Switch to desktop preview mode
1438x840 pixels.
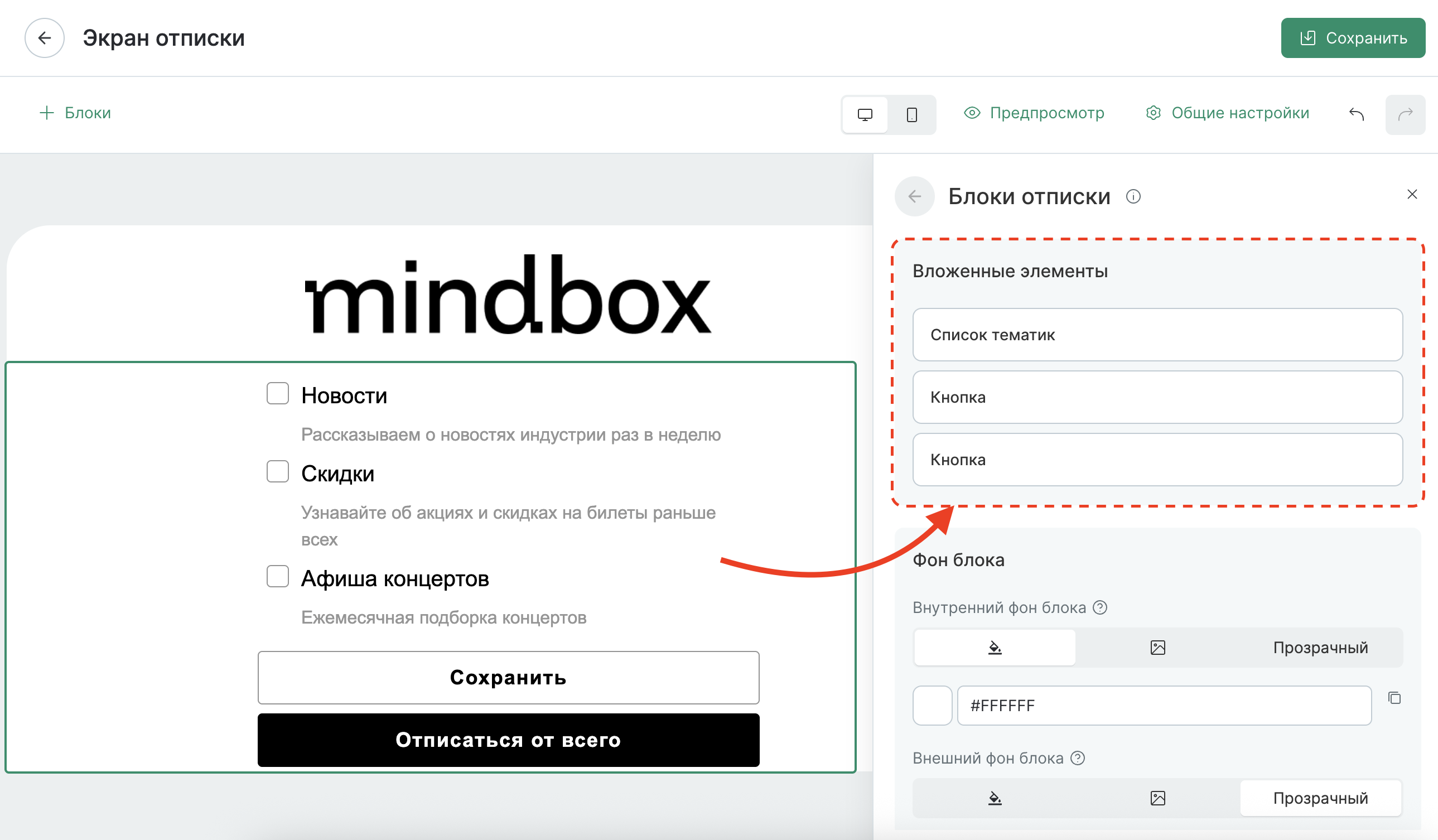pos(865,114)
